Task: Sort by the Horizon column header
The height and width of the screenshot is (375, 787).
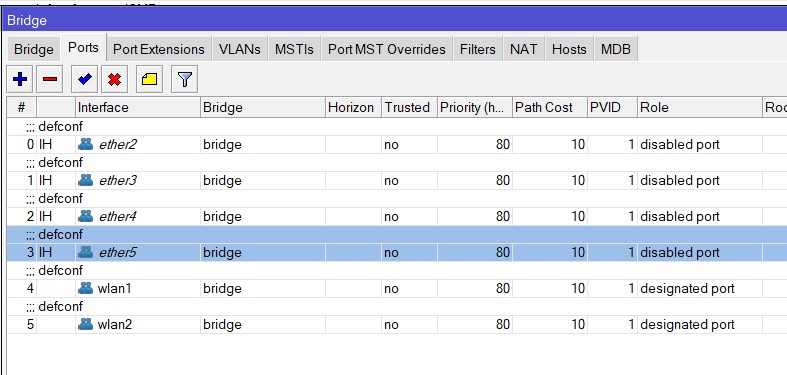Action: tap(353, 107)
